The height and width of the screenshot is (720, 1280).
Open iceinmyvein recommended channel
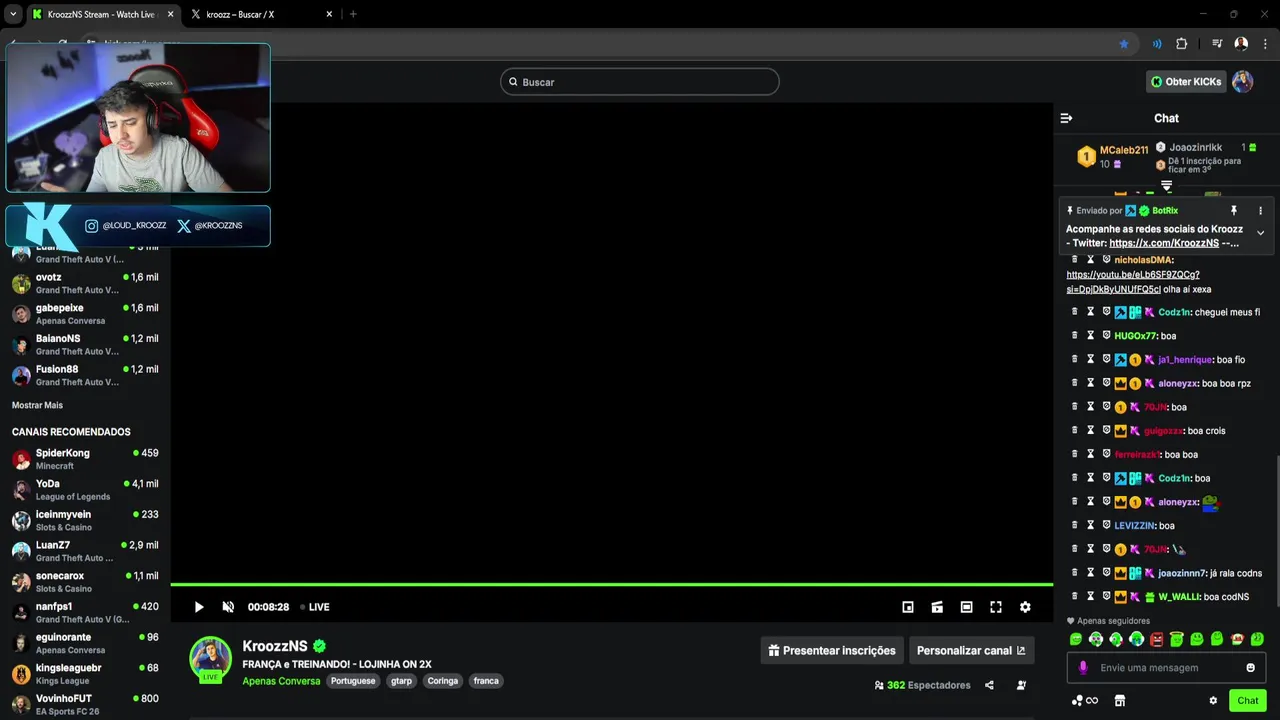tap(85, 520)
